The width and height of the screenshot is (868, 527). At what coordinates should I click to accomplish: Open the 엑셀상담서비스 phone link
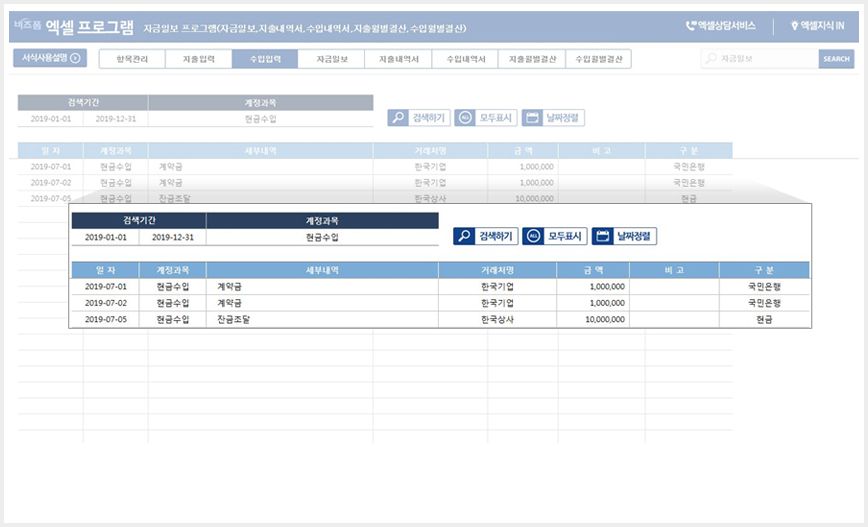pyautogui.click(x=721, y=25)
